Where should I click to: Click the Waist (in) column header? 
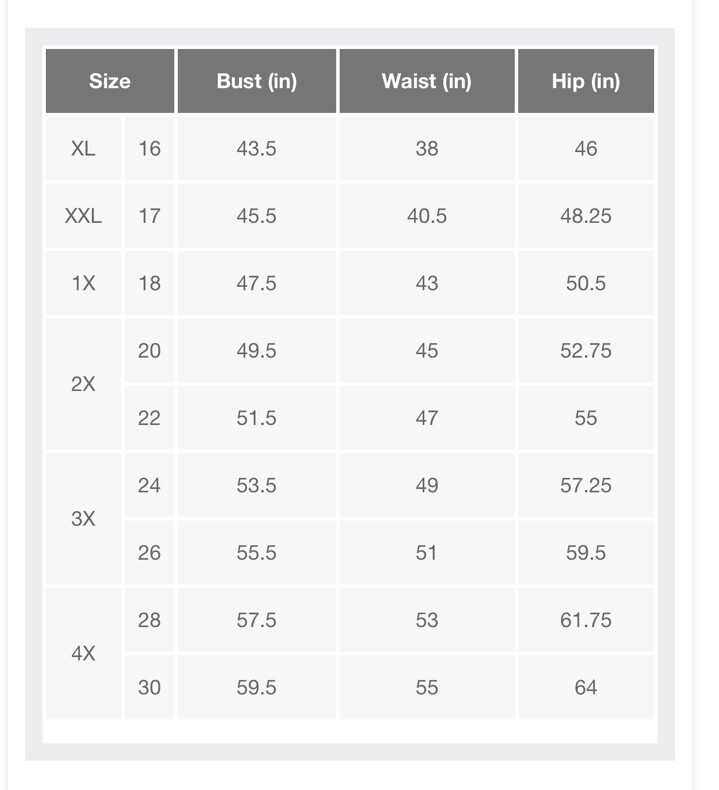(427, 81)
